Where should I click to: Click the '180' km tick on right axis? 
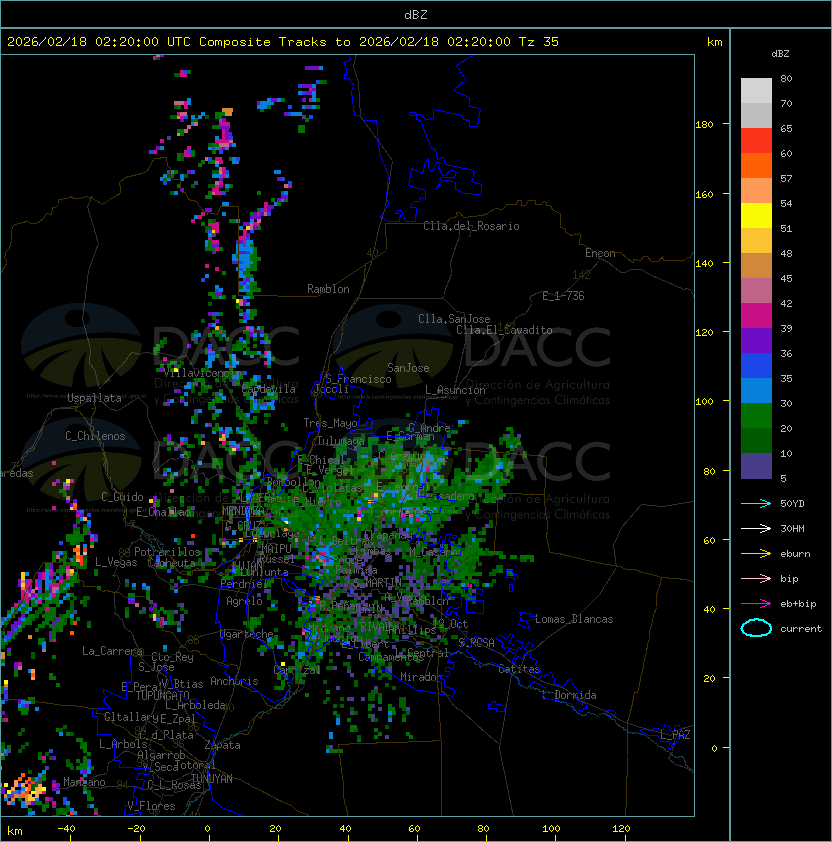(704, 125)
